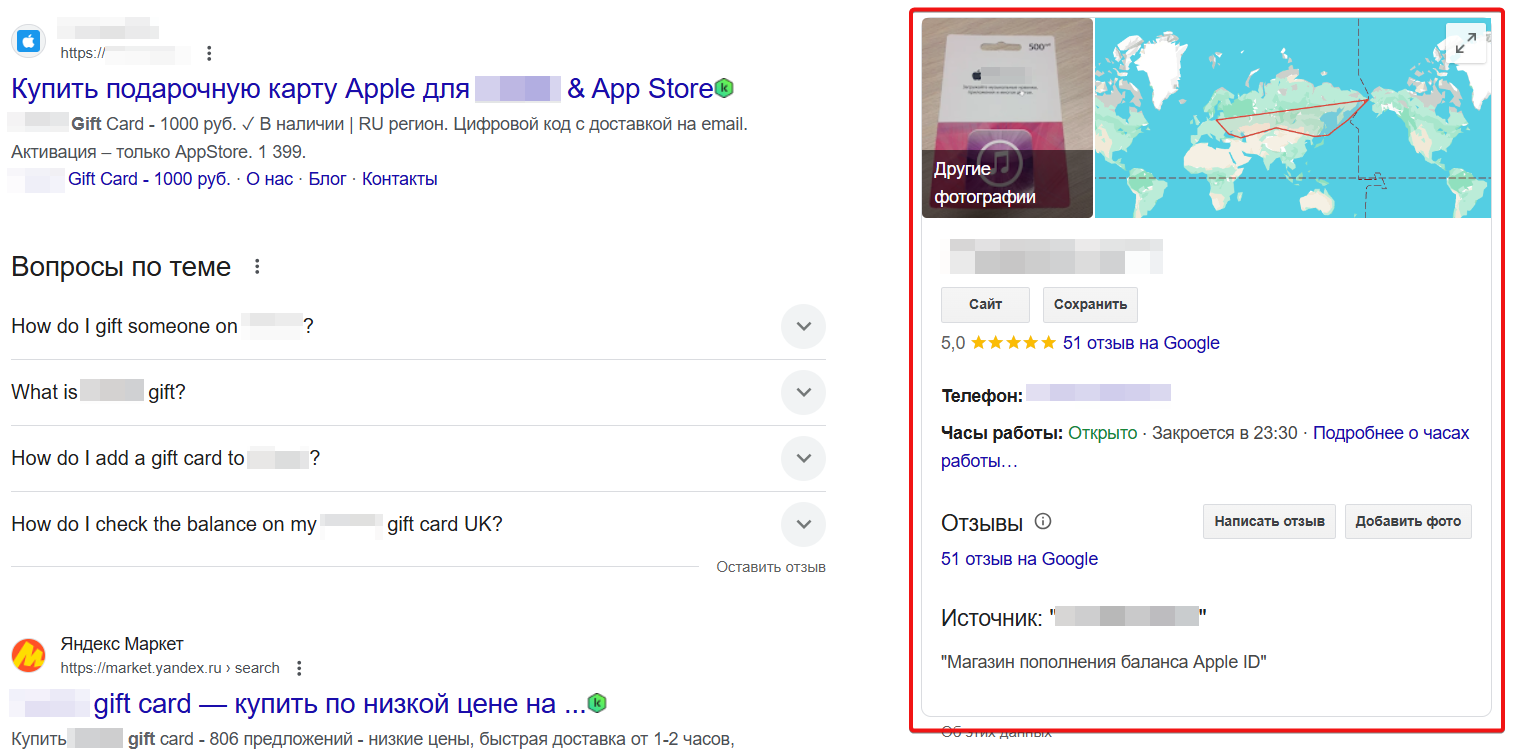Expand the map to full view
This screenshot has width=1516, height=751.
tap(1466, 43)
